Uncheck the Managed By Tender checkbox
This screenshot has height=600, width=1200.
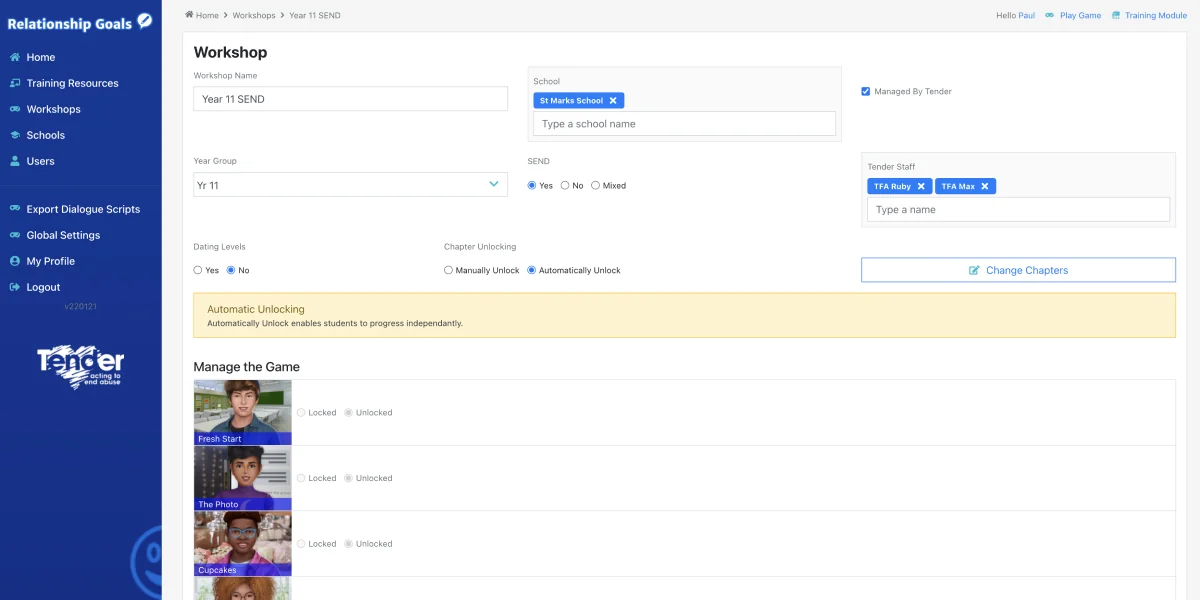click(x=866, y=91)
